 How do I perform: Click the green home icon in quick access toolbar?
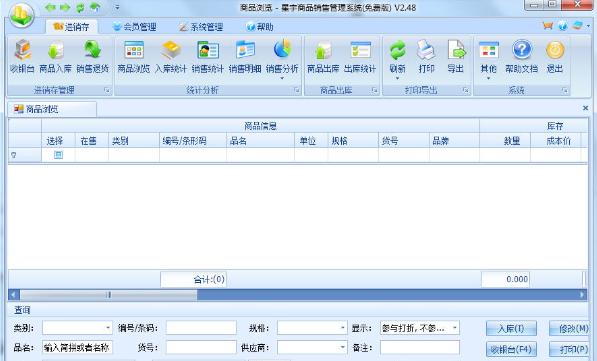coord(95,7)
